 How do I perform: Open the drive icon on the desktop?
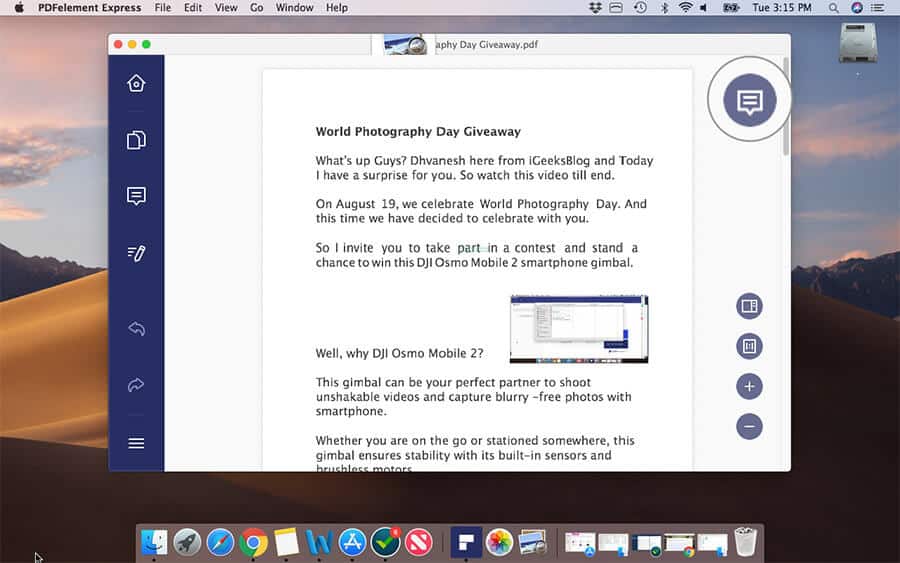click(x=858, y=42)
